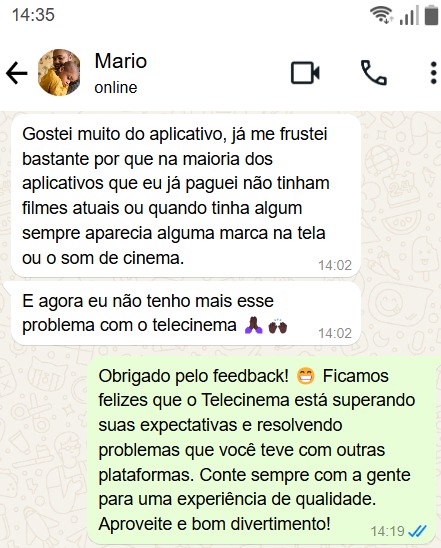Select the message starting 'Gostei muito do aplicativo'
The image size is (441, 548).
tap(186, 196)
